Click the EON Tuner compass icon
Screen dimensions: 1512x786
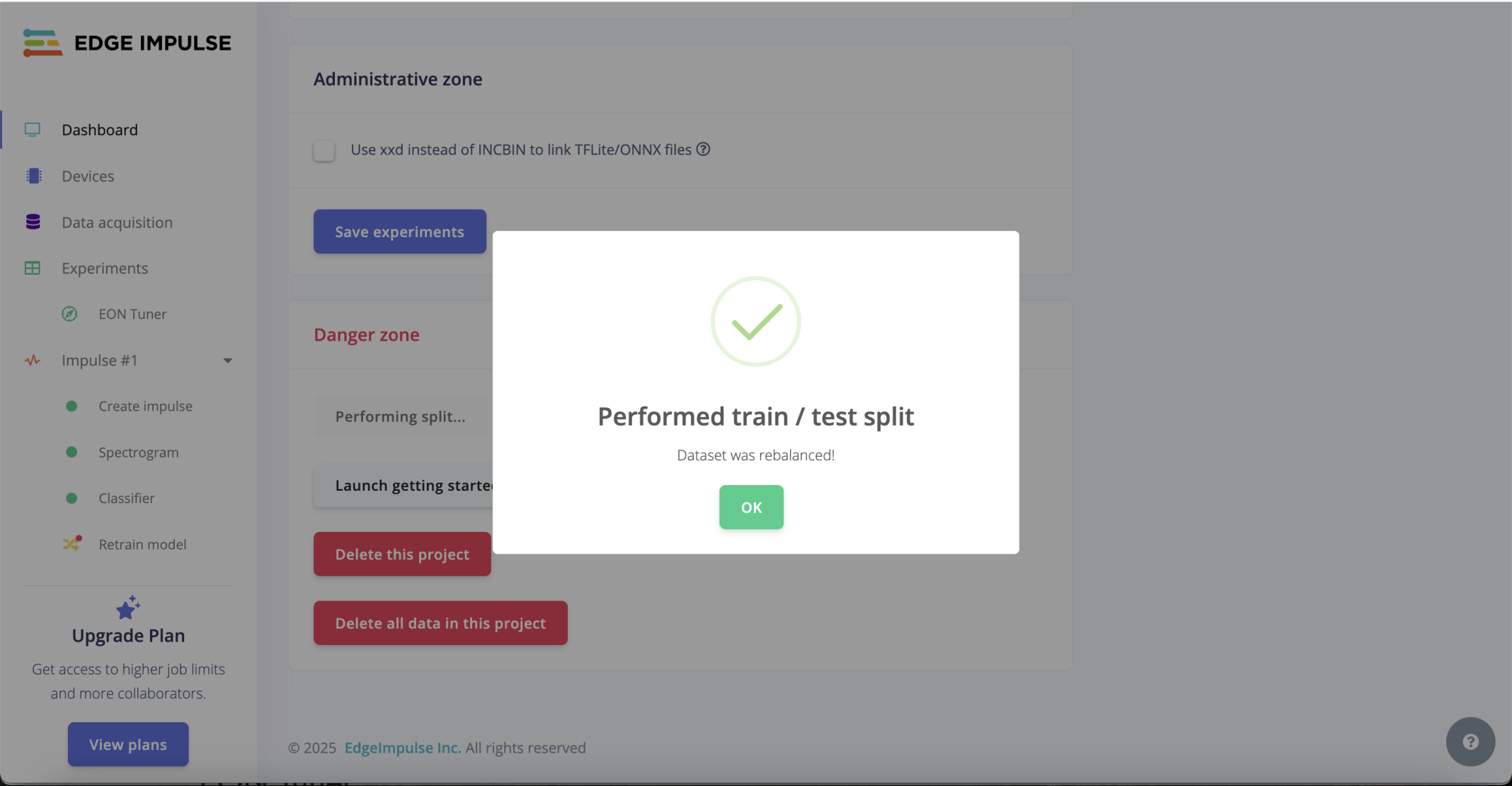coord(69,314)
